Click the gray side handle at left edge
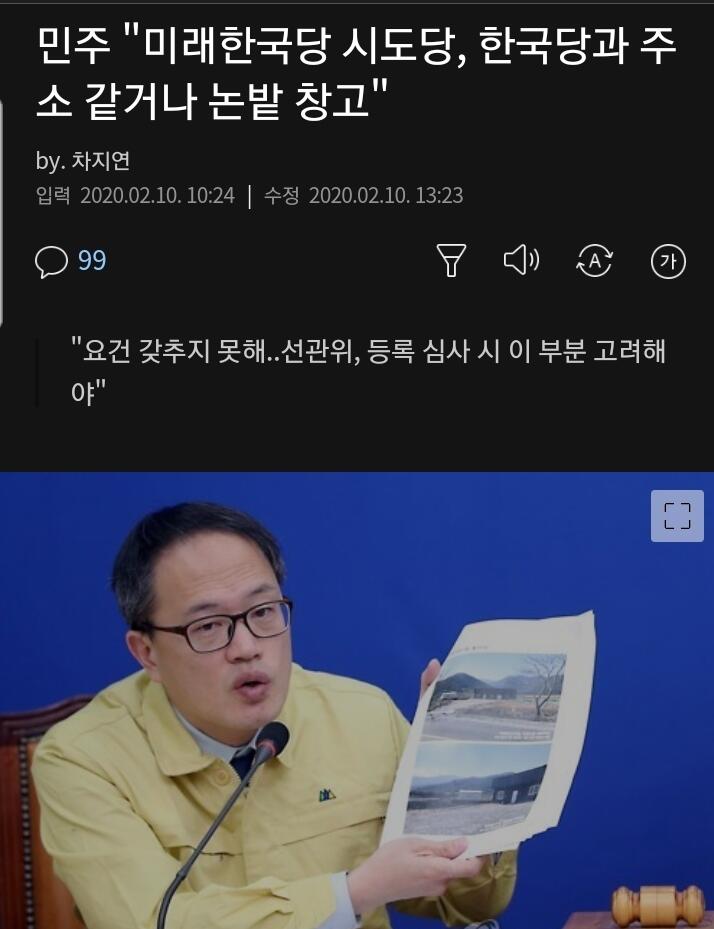The image size is (714, 929). (x=2, y=213)
